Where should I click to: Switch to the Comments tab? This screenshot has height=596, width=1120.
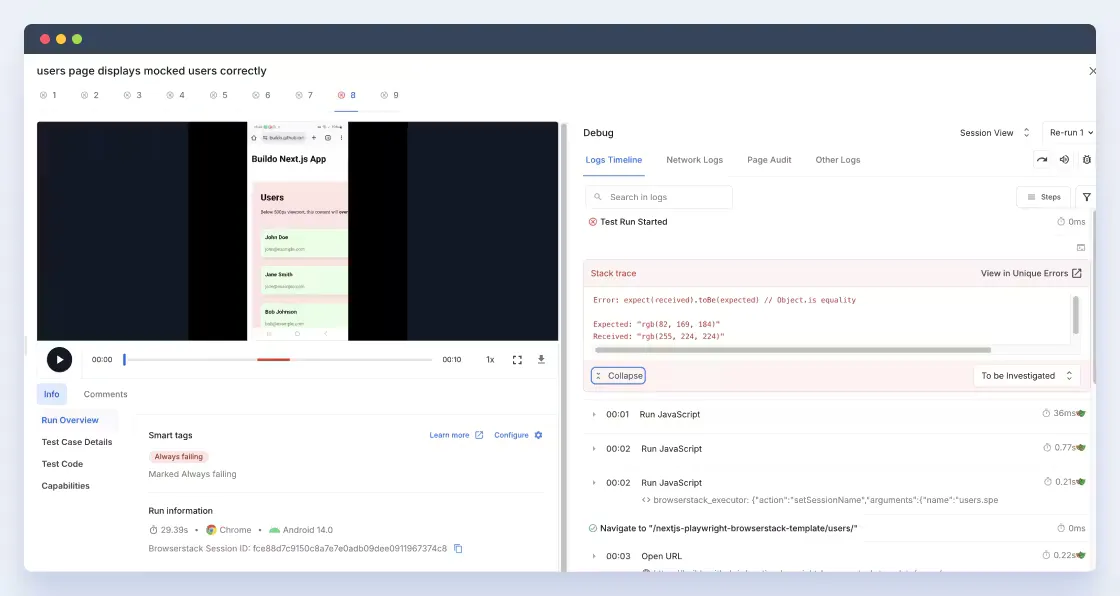point(106,394)
